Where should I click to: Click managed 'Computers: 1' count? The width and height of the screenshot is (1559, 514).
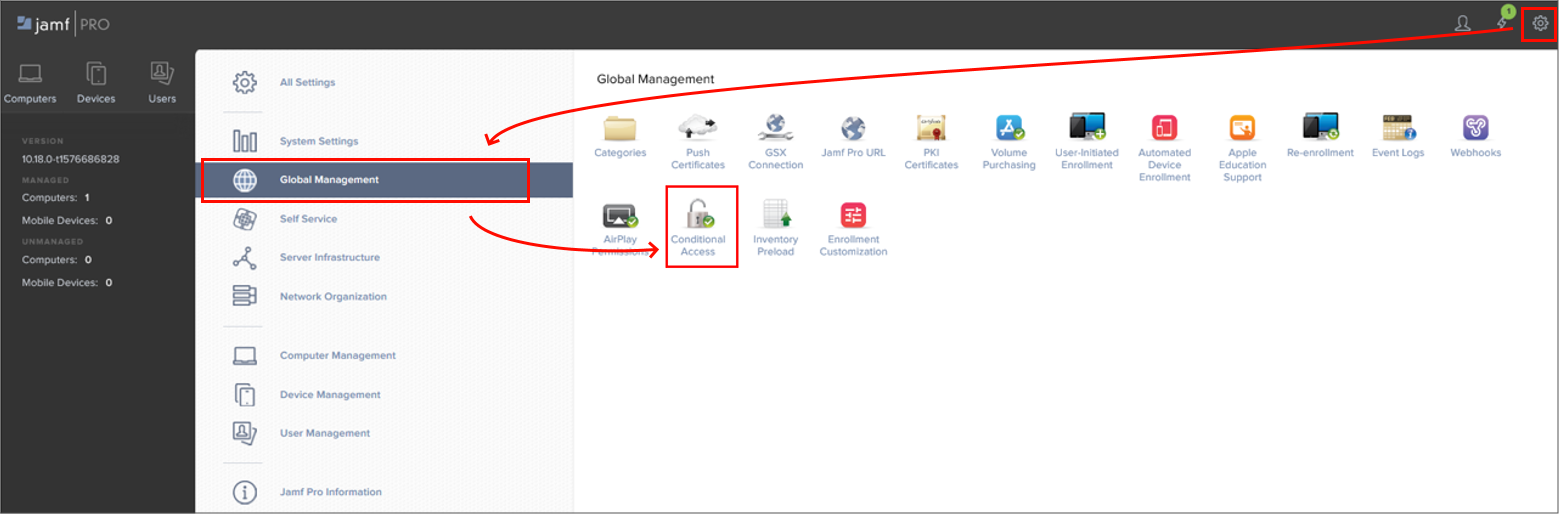pos(55,198)
